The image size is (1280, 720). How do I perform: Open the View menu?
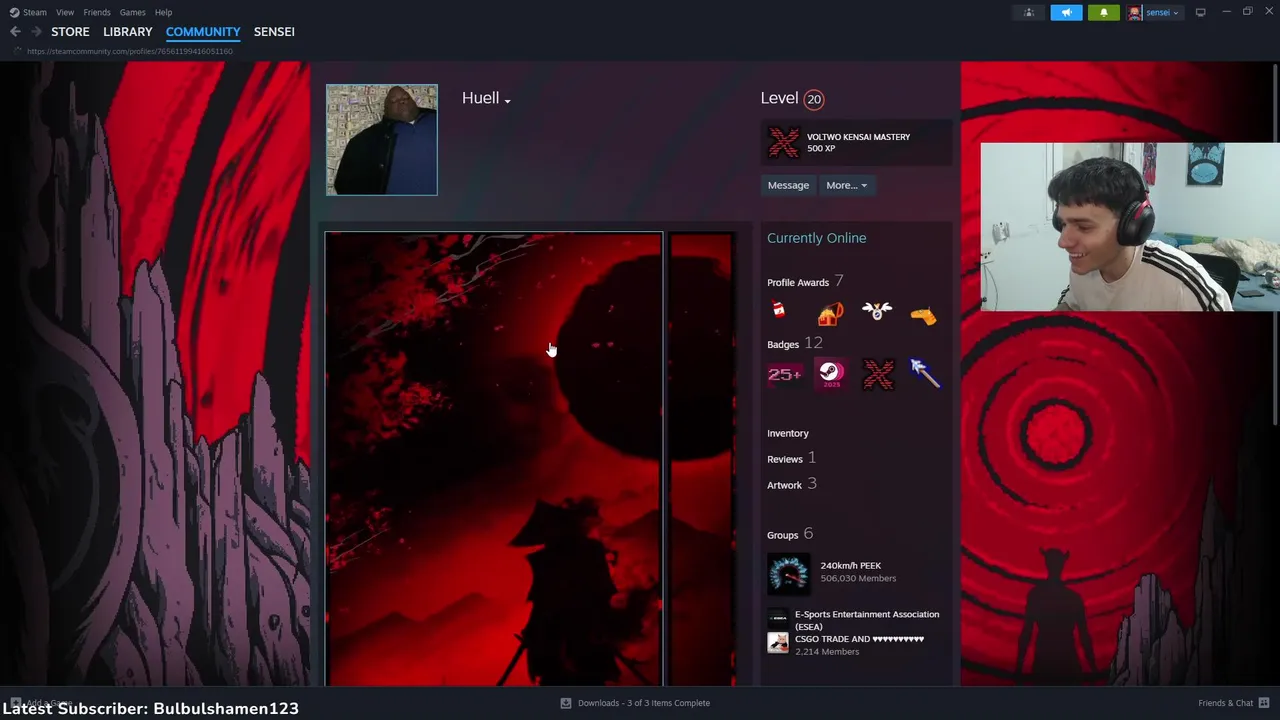pos(65,12)
